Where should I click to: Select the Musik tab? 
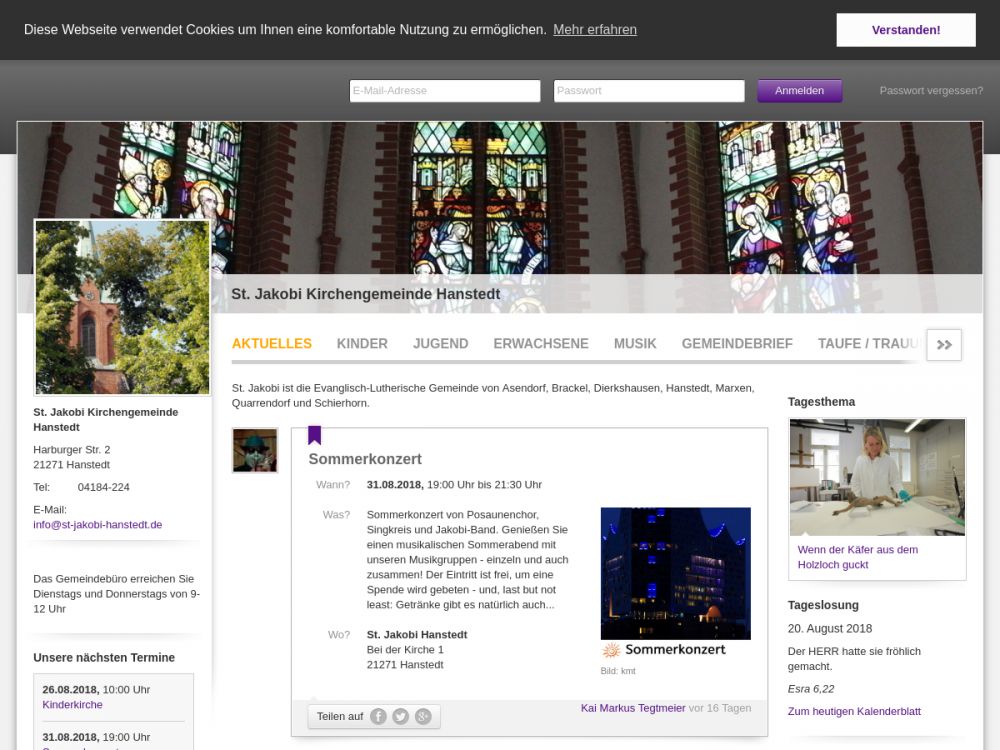click(635, 343)
